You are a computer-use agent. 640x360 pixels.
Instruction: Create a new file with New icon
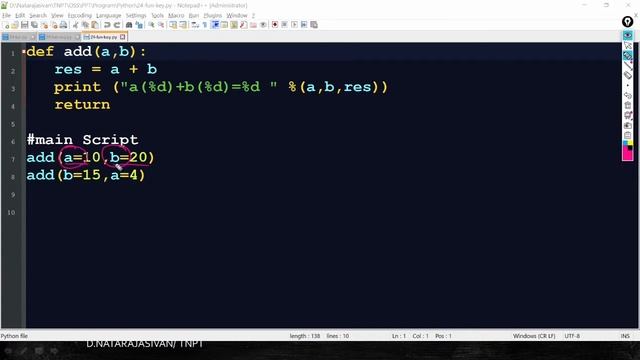click(x=6, y=25)
